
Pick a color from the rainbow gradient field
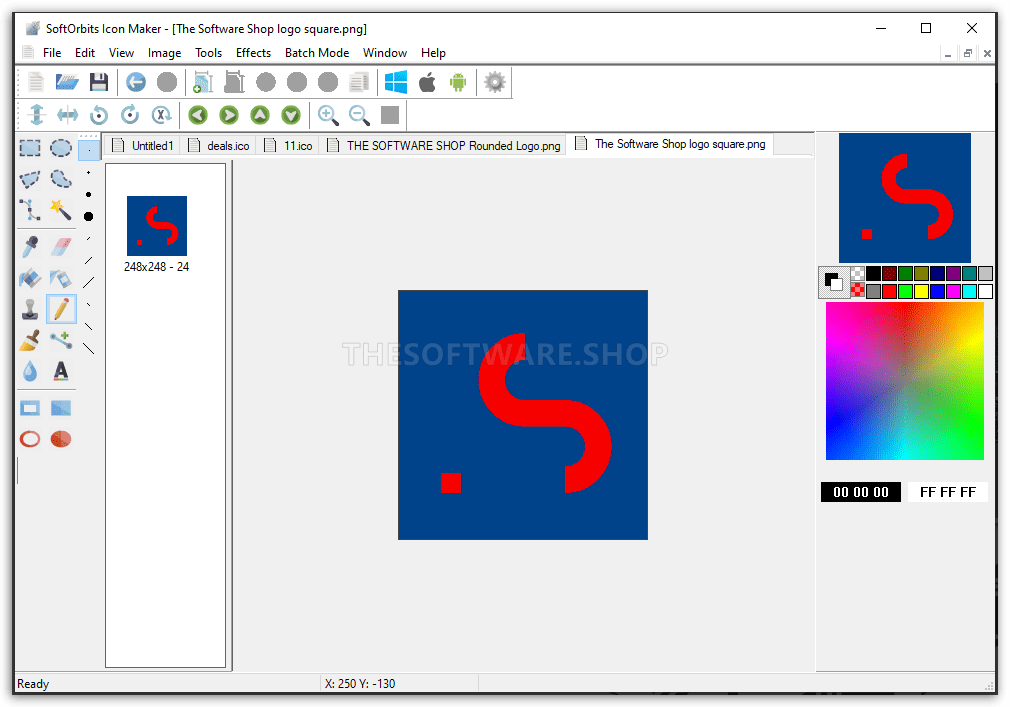pyautogui.click(x=905, y=381)
